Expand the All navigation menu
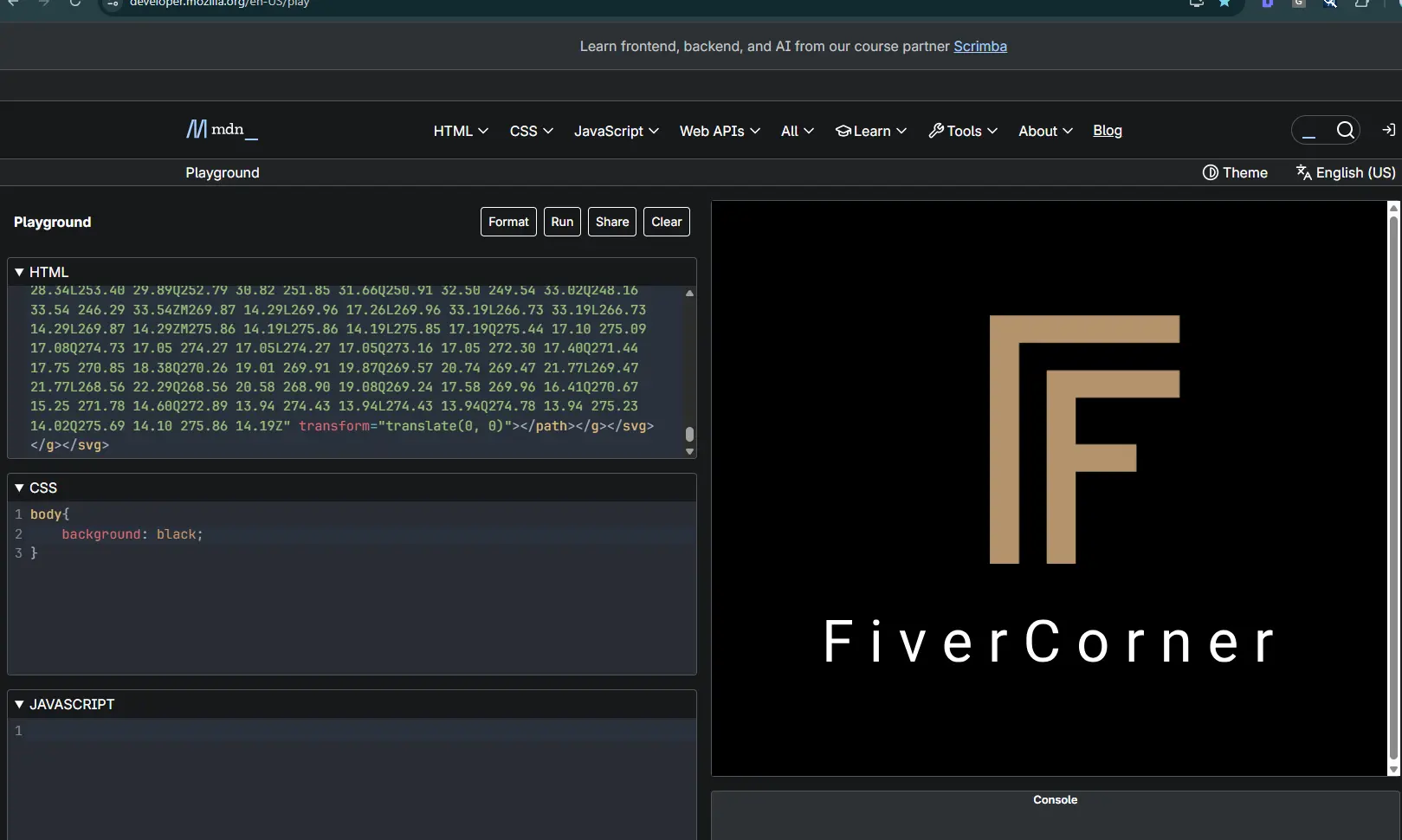1402x840 pixels. tap(797, 131)
